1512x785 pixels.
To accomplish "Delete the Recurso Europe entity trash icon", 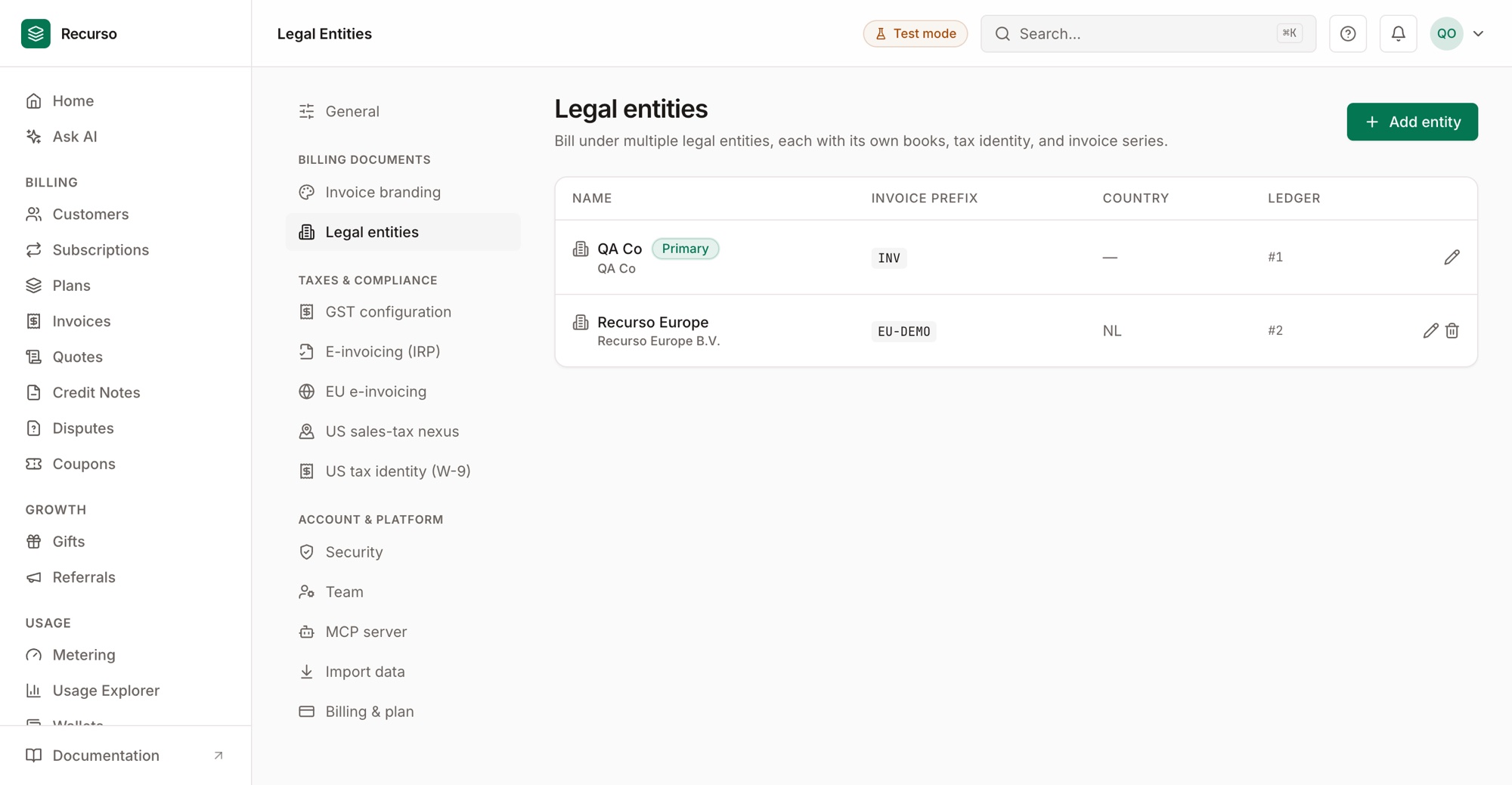I will click(1452, 330).
